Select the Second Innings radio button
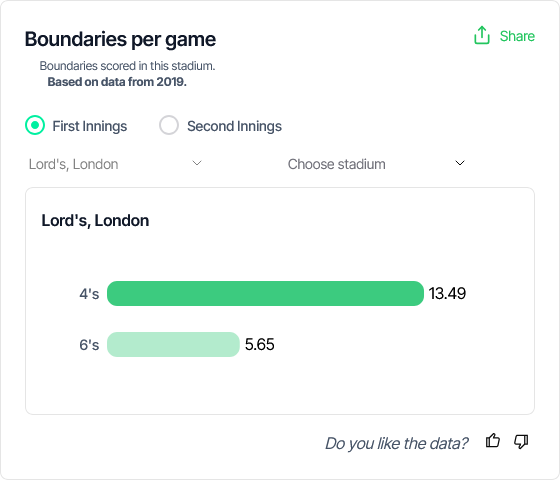The height and width of the screenshot is (480, 560). click(x=169, y=125)
